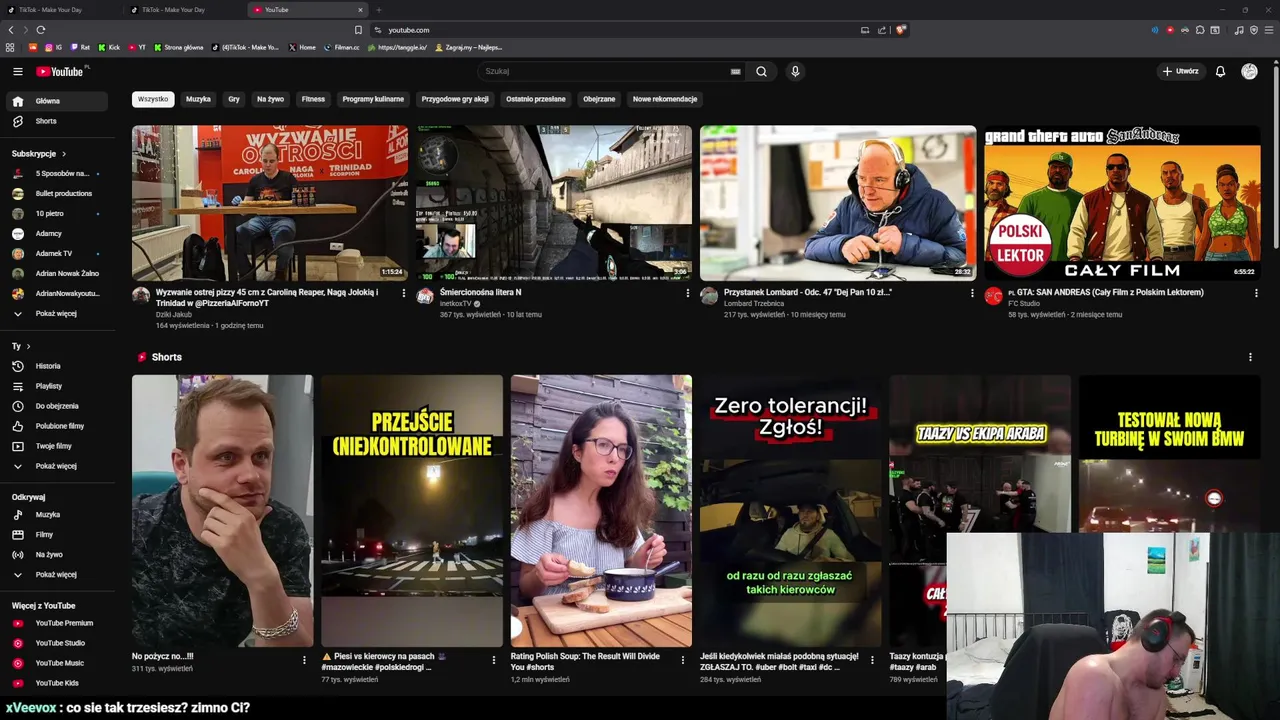Open options for No pożycz no short
The image size is (1280, 720).
(304, 660)
